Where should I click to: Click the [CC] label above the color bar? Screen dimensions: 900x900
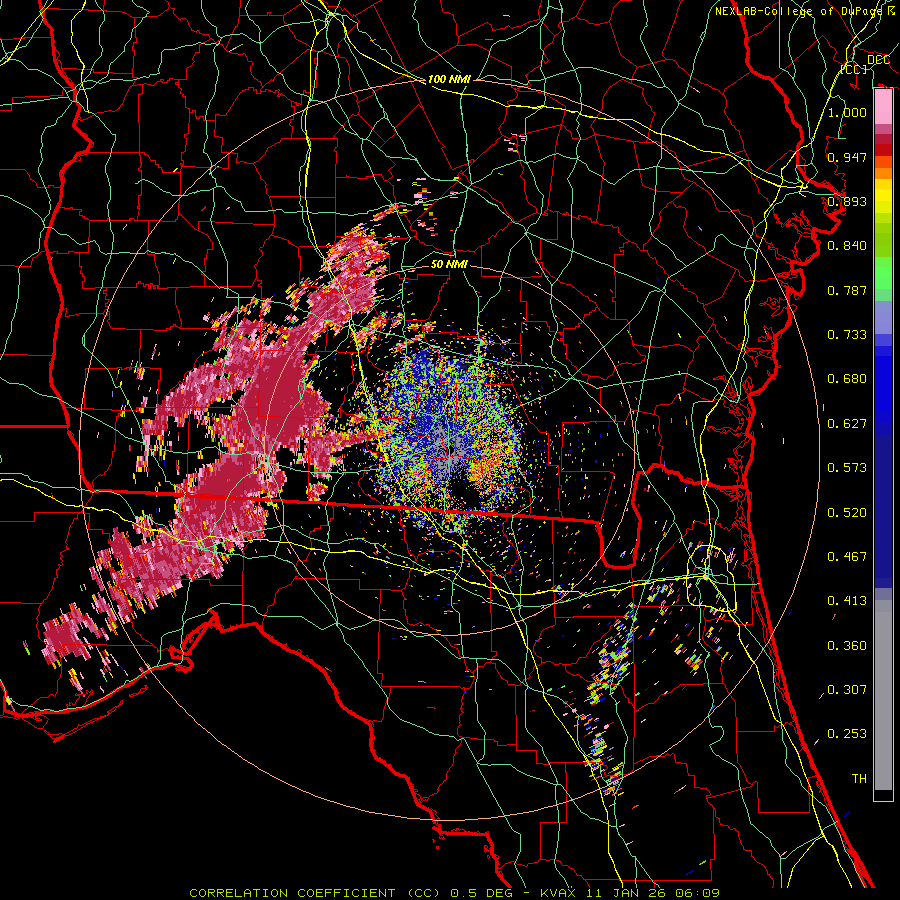point(854,69)
